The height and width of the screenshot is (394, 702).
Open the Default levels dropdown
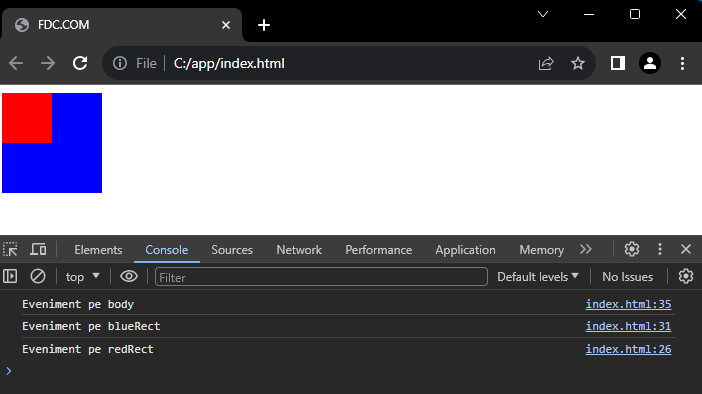(538, 277)
